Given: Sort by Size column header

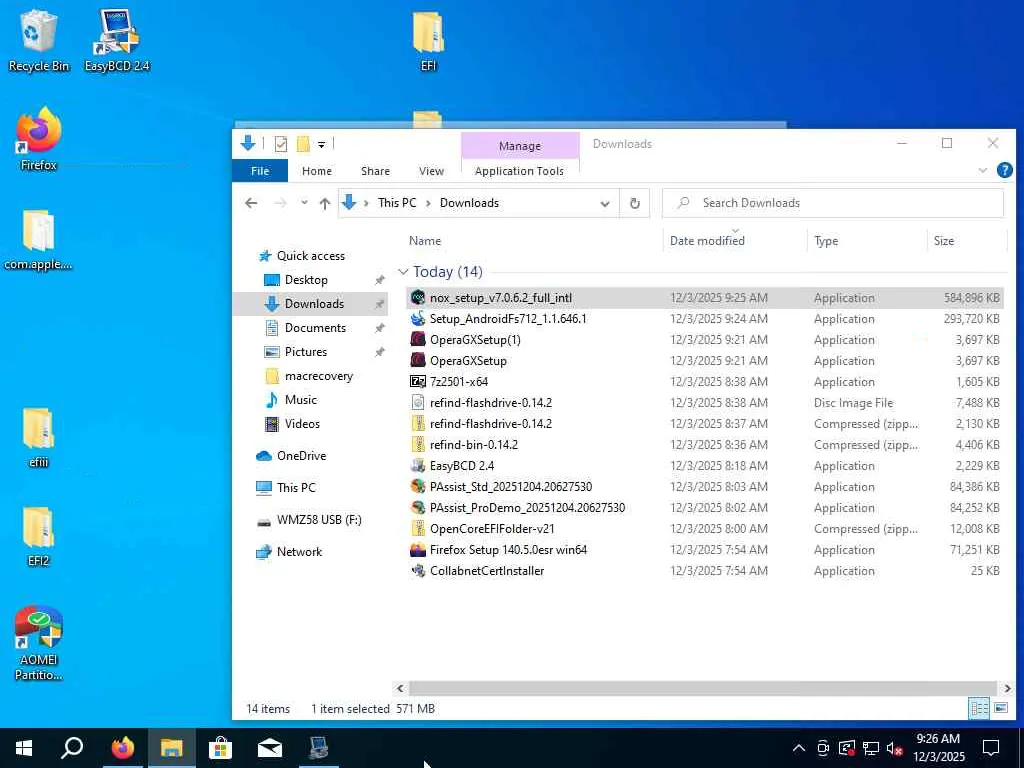Looking at the screenshot, I should pyautogui.click(x=944, y=240).
